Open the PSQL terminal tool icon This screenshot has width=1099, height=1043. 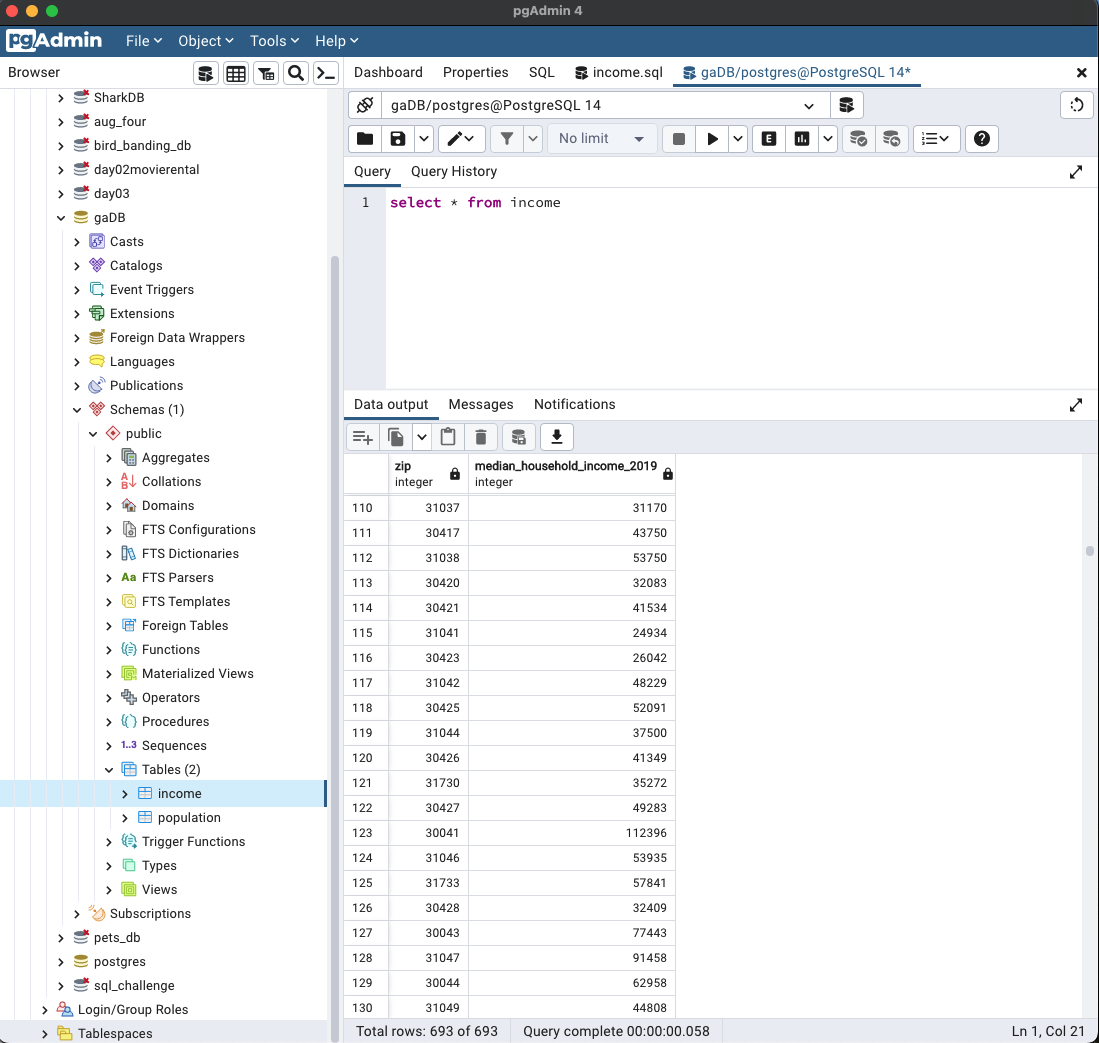[x=326, y=72]
